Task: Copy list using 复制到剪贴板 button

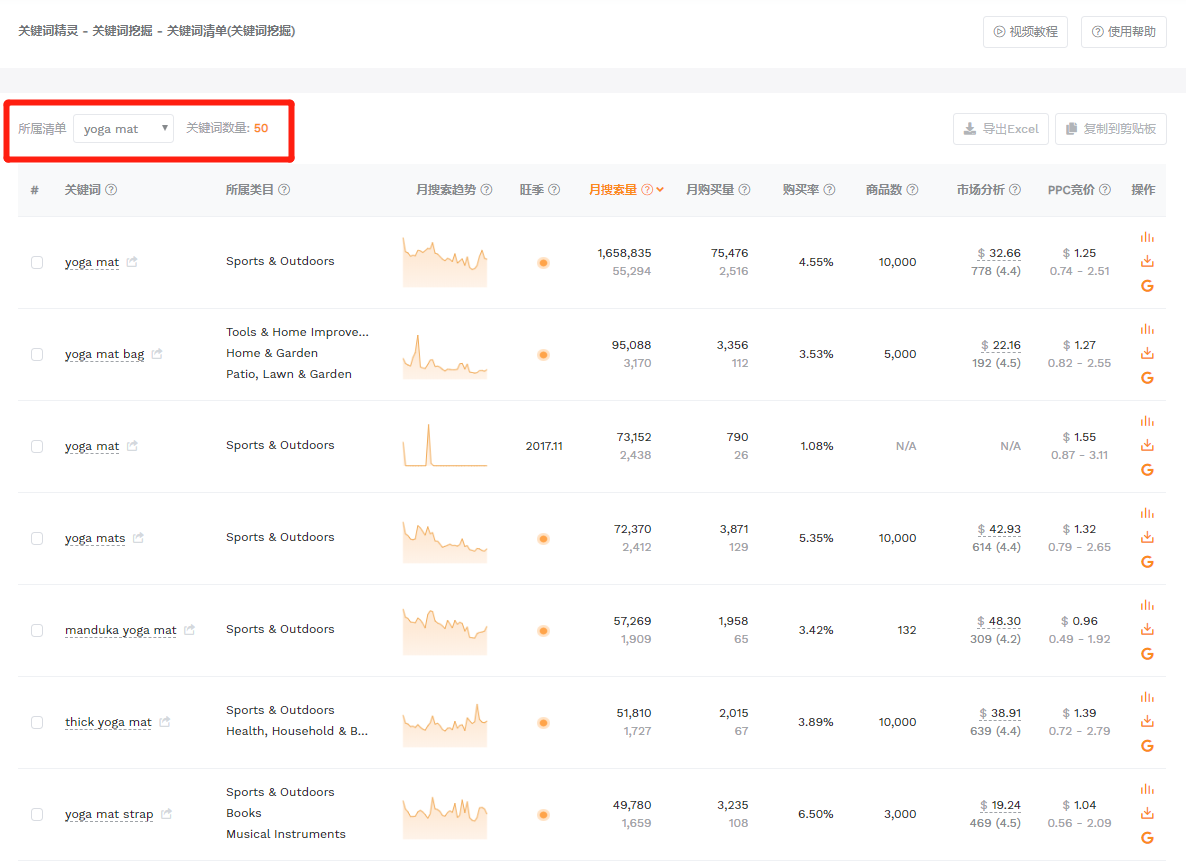Action: pos(1110,129)
